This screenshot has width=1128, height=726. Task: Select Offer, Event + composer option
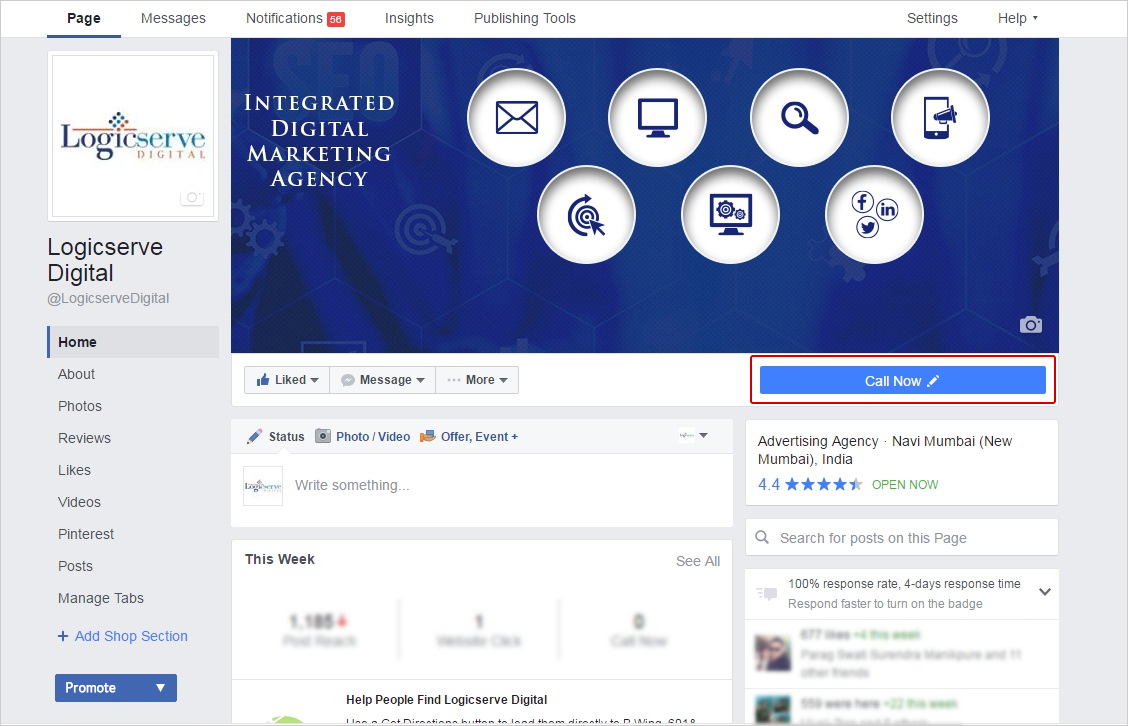tap(479, 437)
